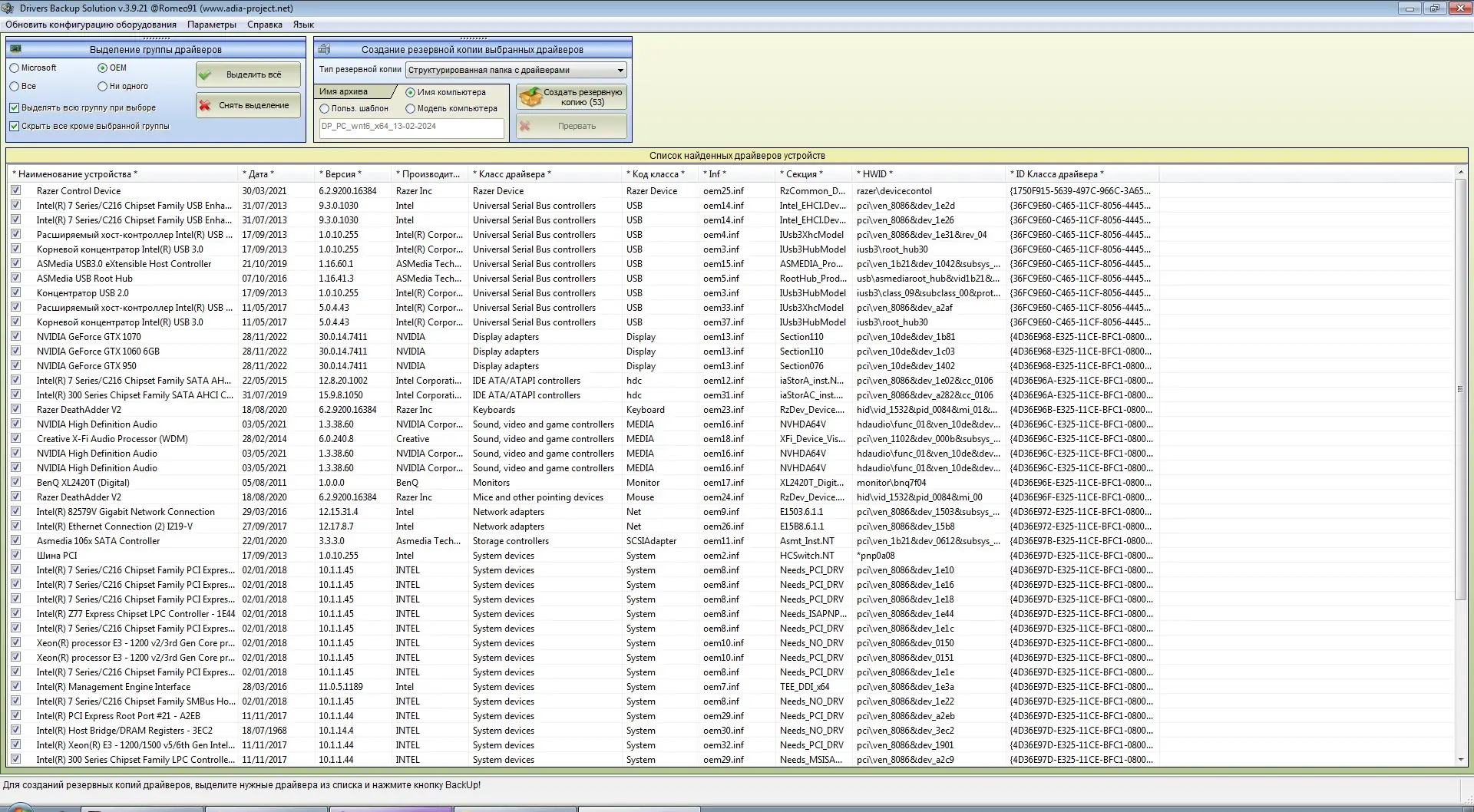Sort by the "HWID" column header

tap(928, 174)
